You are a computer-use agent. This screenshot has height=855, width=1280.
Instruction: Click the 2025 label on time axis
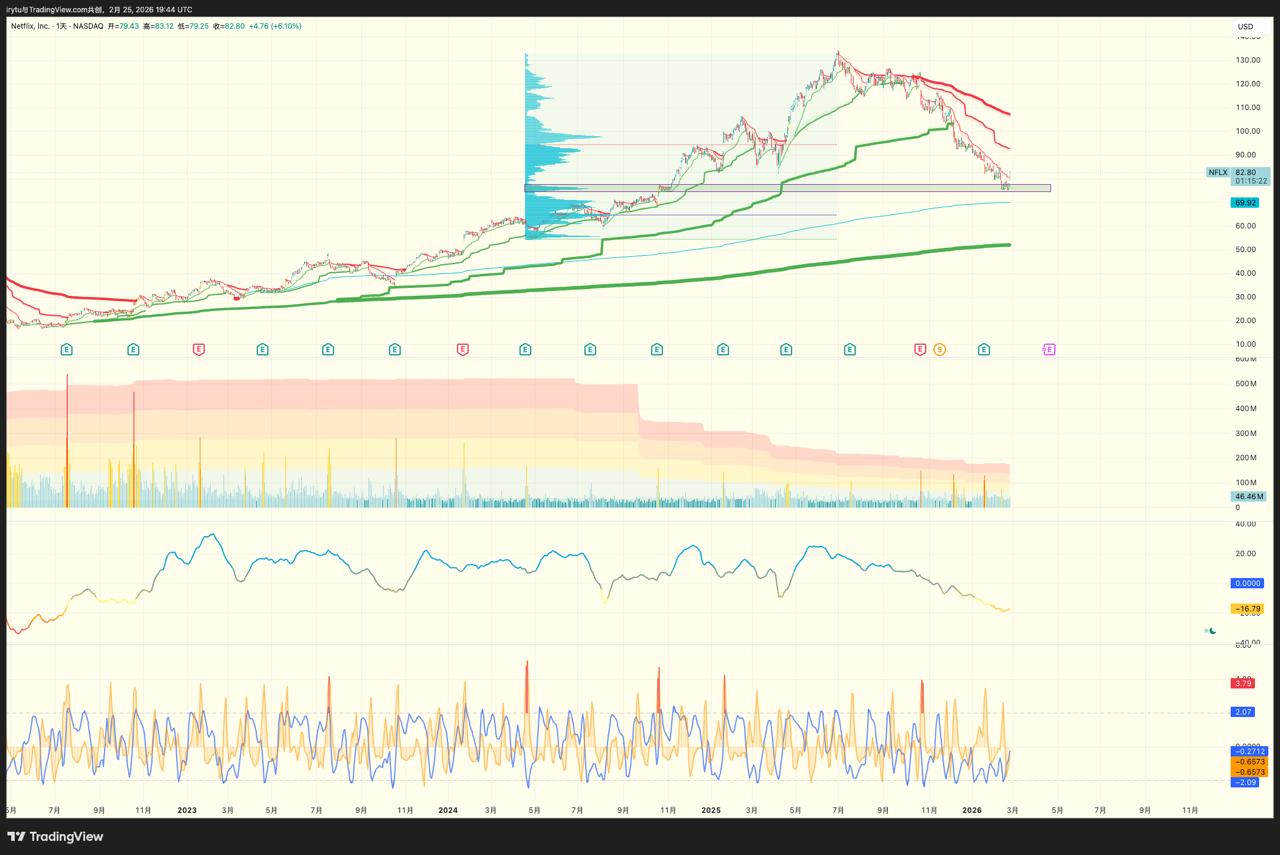pos(710,810)
